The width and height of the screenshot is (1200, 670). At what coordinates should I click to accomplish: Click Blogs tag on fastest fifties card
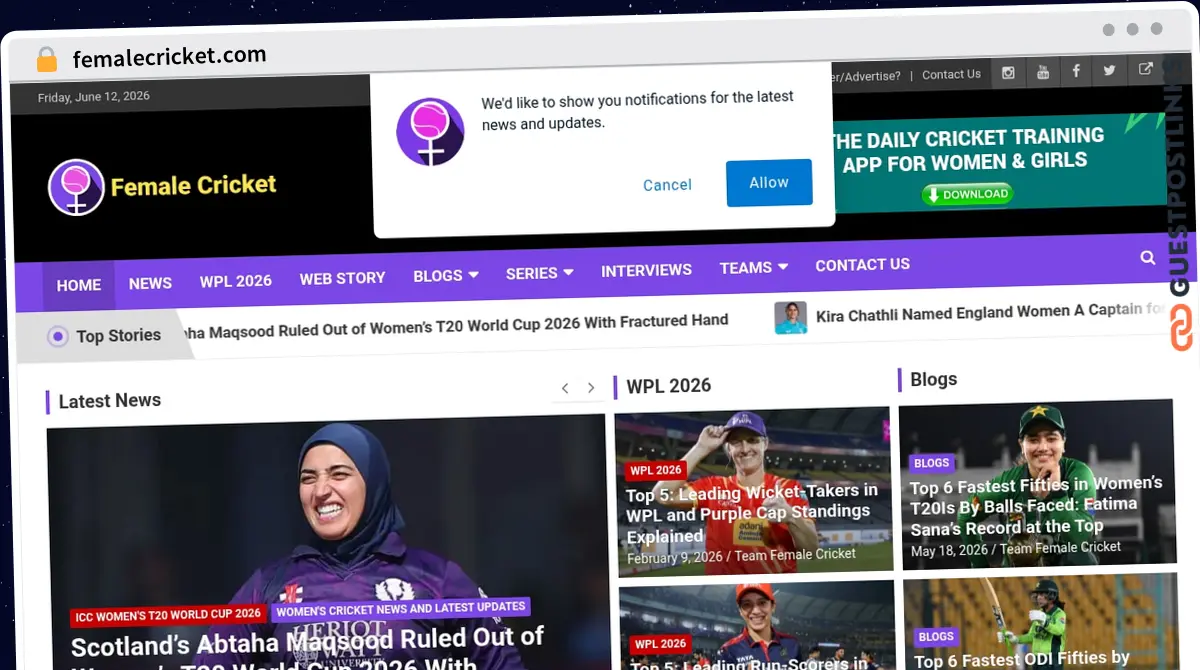(932, 463)
